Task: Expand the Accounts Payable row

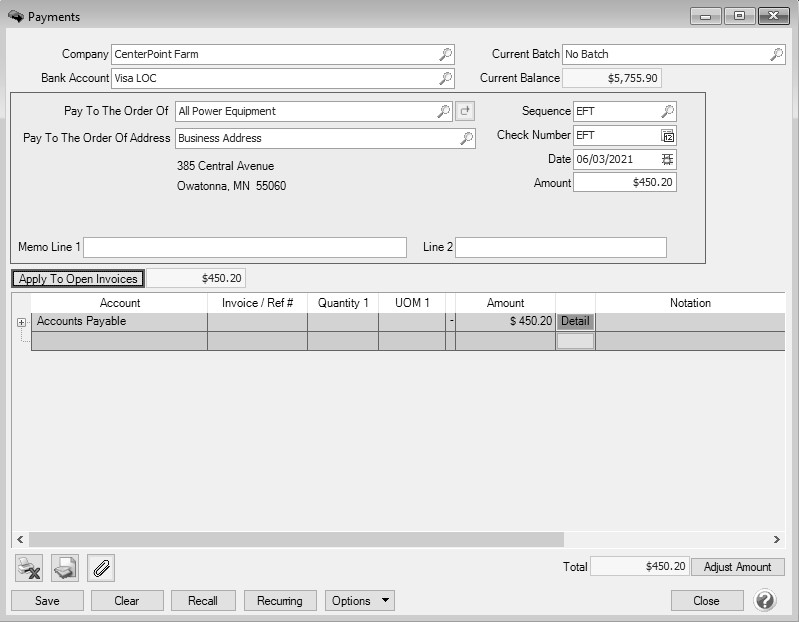Action: 22,322
